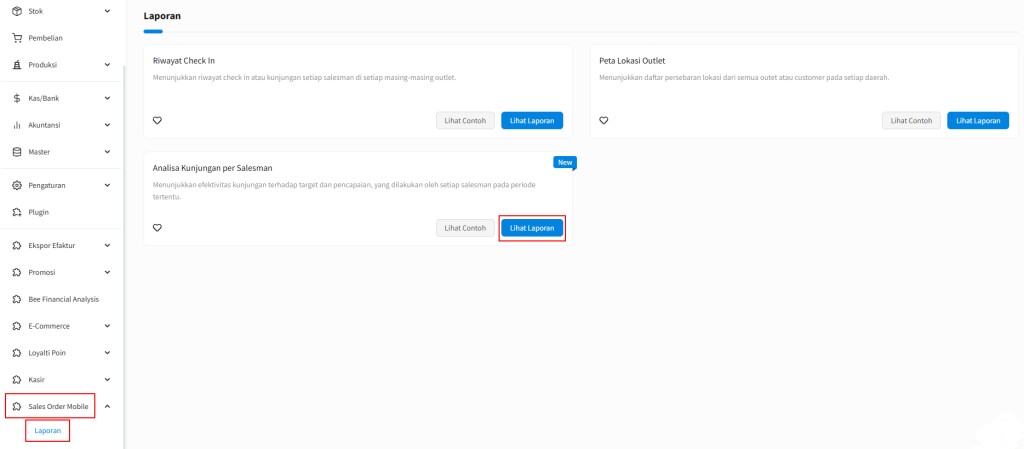
Task: Expand the Produksi menu chevron
Action: point(107,65)
